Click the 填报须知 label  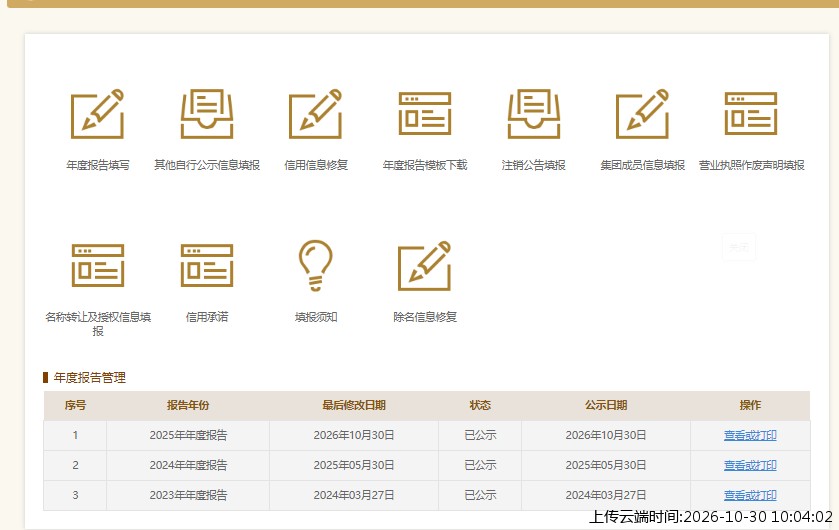316,317
